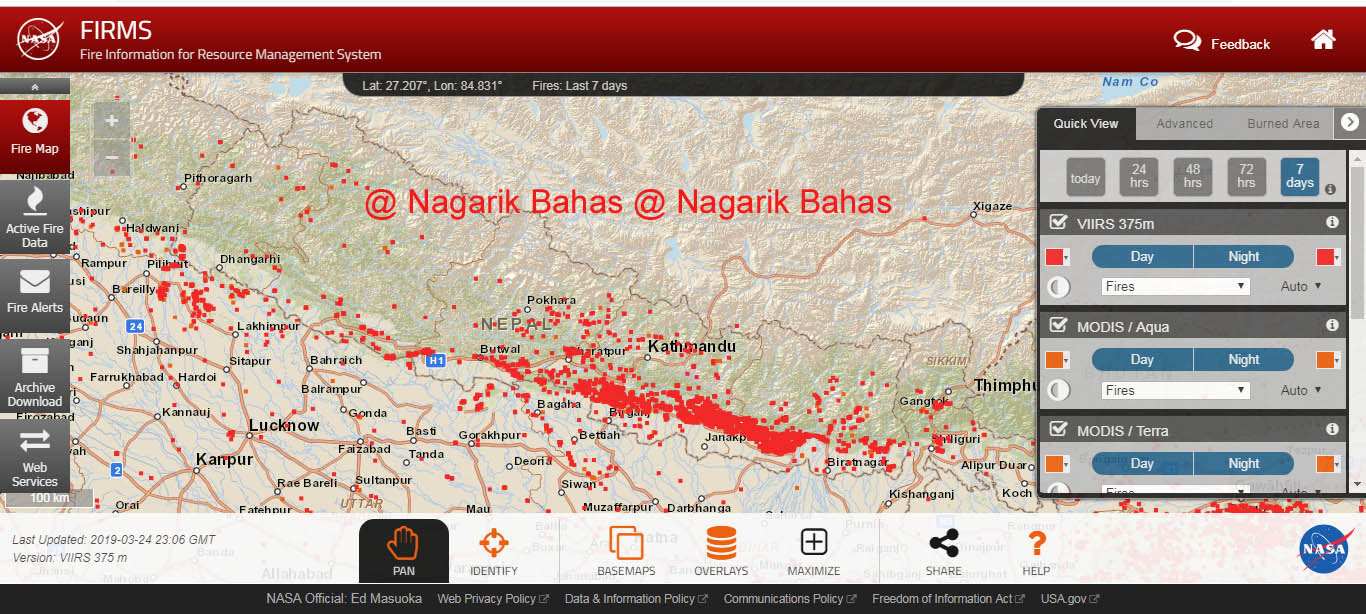Toggle the MODIS / Aqua layer checkbox
The width and height of the screenshot is (1366, 614).
pyautogui.click(x=1058, y=325)
